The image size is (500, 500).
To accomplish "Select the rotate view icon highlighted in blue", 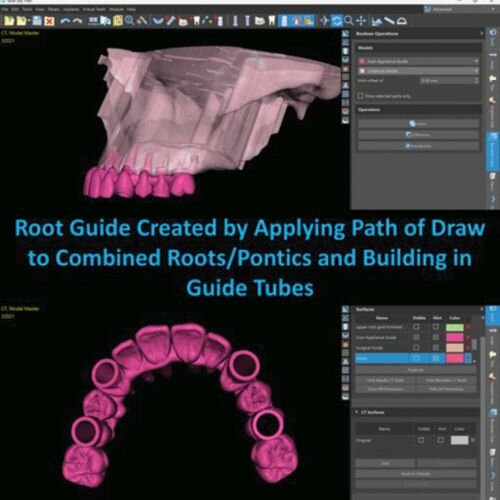I will pyautogui.click(x=336, y=21).
